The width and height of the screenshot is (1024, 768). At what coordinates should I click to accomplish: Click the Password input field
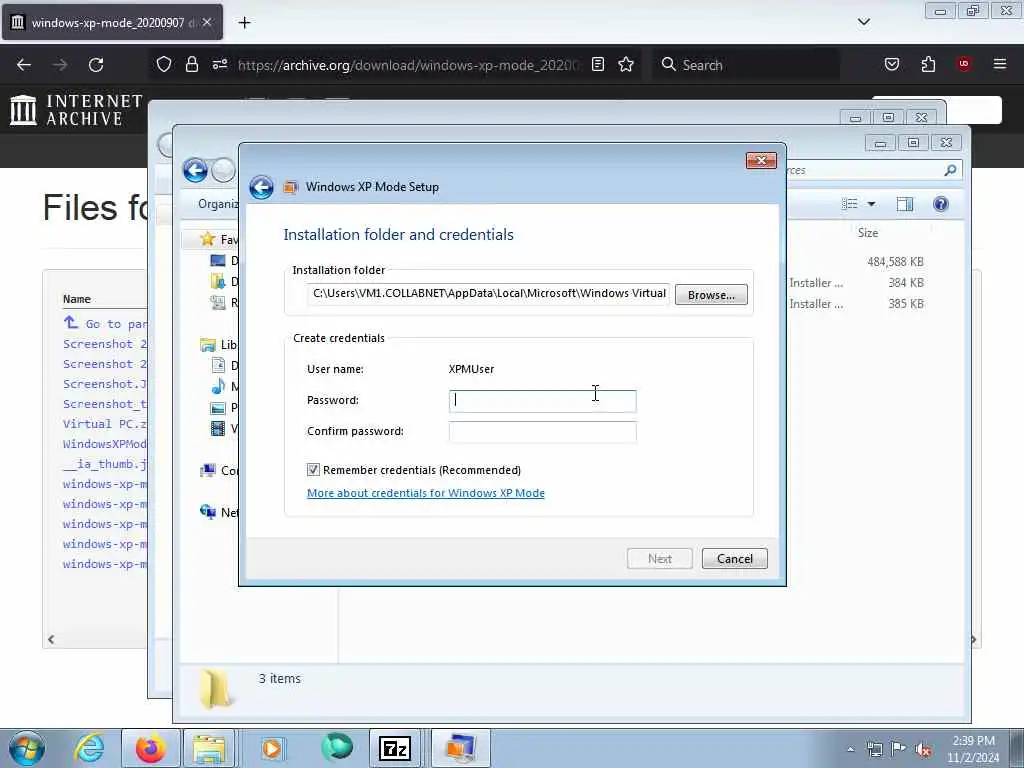[542, 401]
